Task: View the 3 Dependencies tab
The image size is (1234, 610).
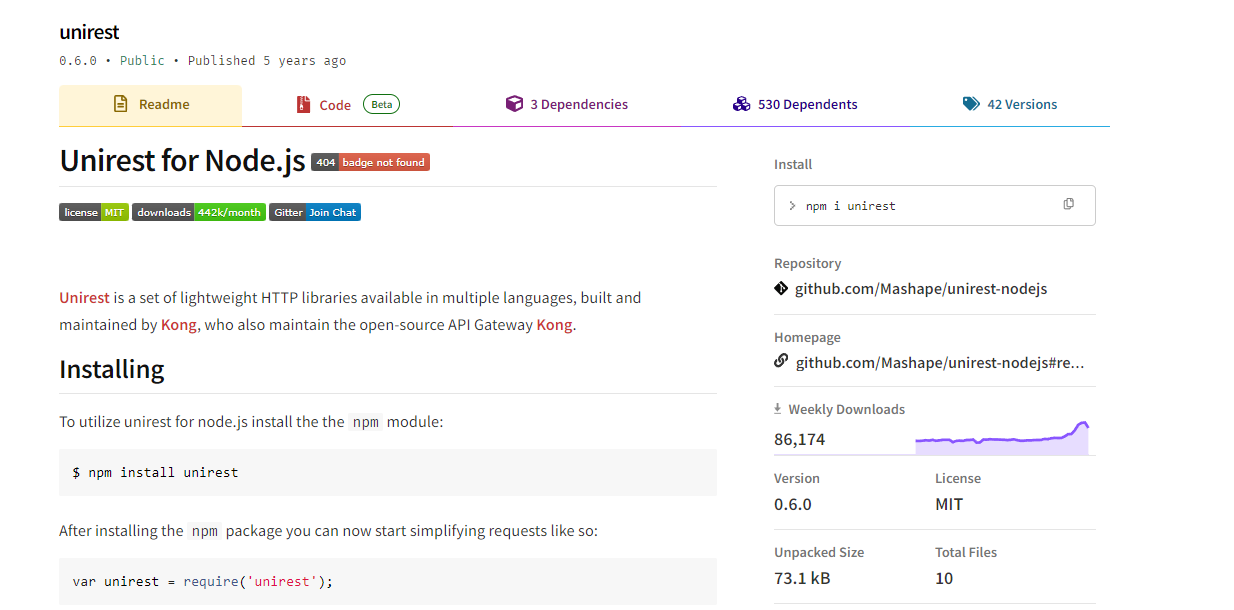Action: 567,105
